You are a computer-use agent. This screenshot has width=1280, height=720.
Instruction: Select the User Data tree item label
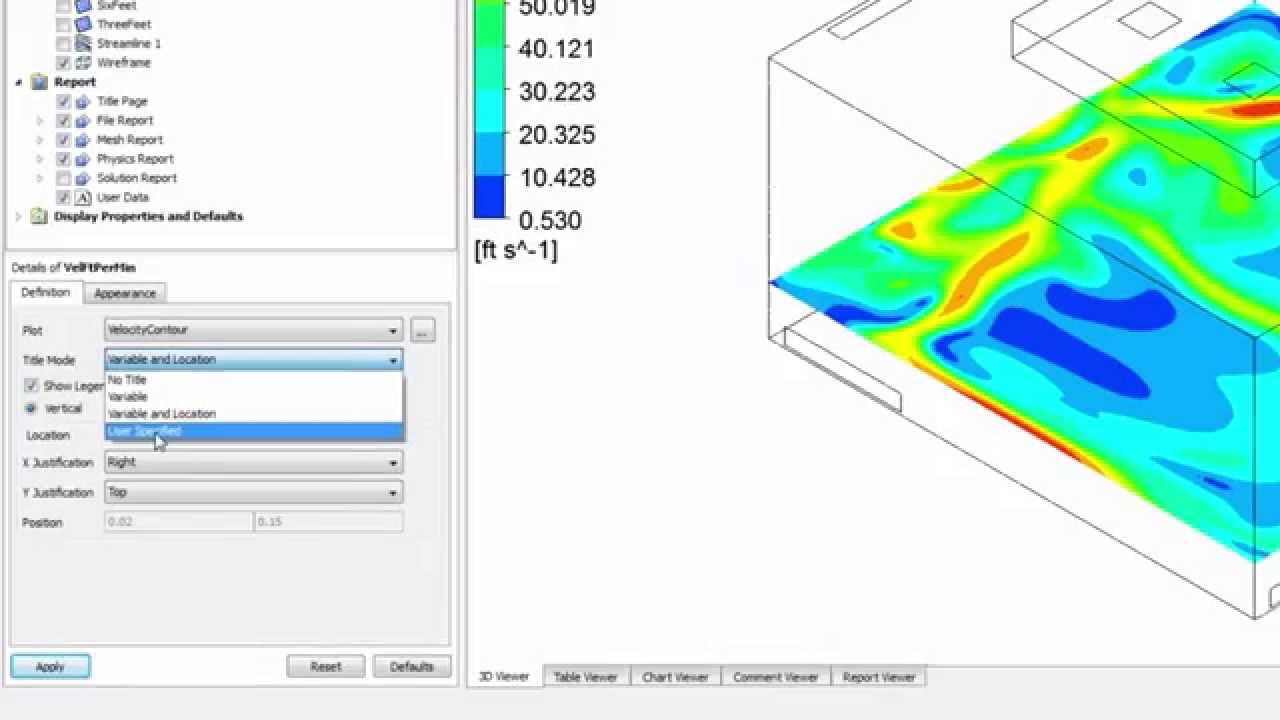click(123, 197)
